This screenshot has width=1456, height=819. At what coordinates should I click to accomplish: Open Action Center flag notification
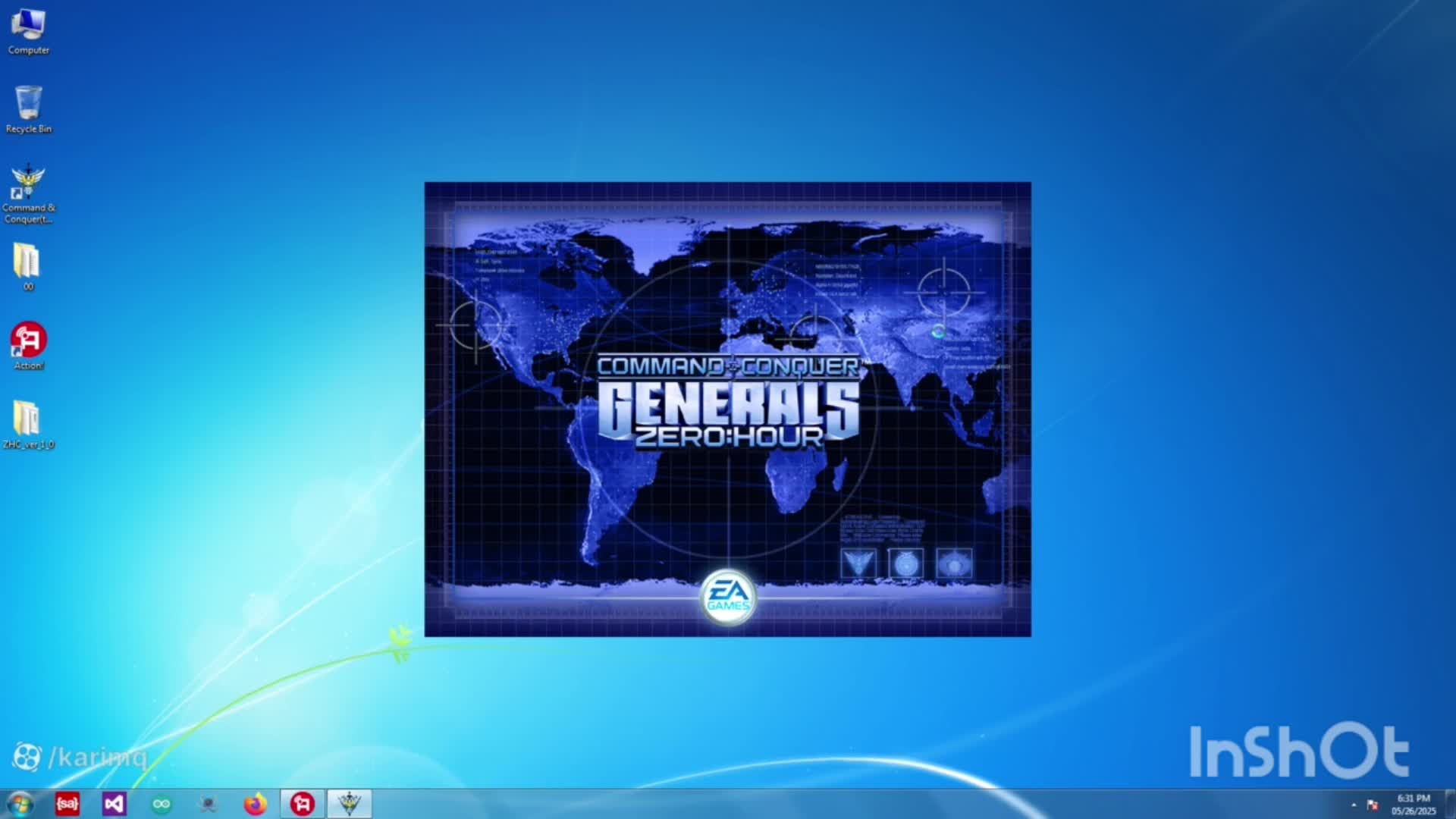[1373, 805]
